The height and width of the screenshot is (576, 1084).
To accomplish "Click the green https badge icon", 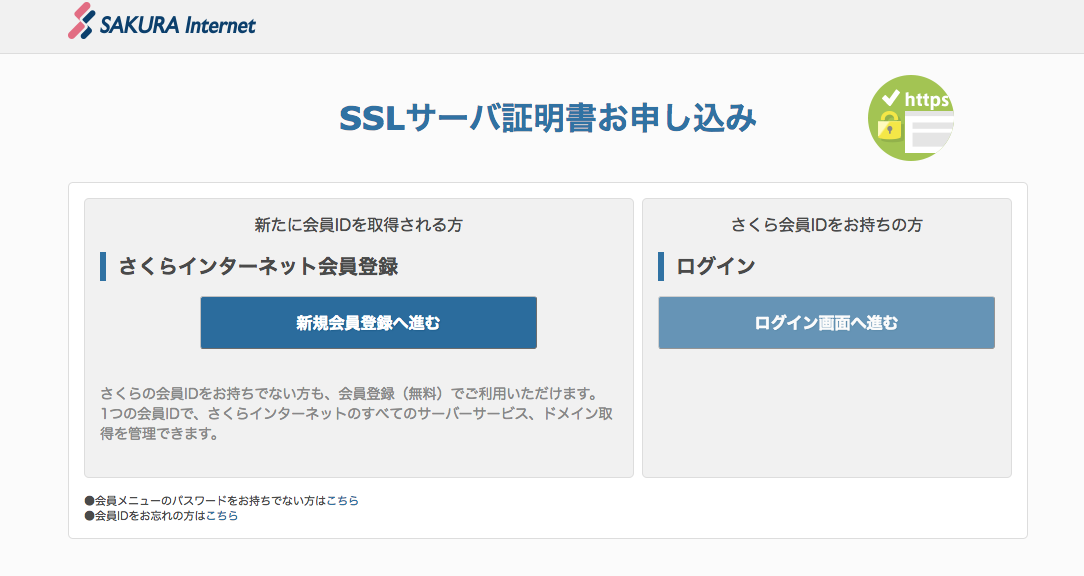I will coord(910,118).
